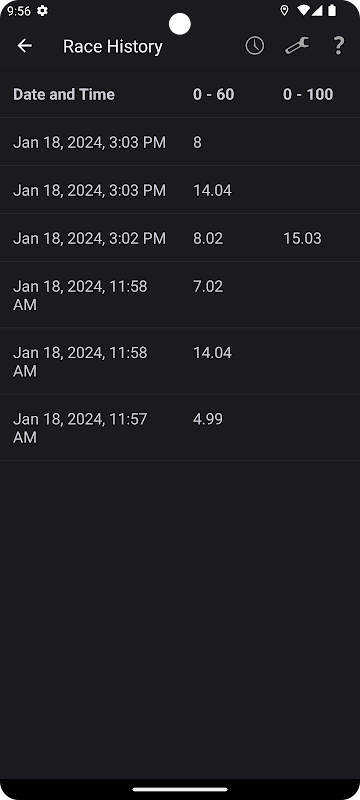Tap the Race History title
360x800 pixels.
coord(113,46)
